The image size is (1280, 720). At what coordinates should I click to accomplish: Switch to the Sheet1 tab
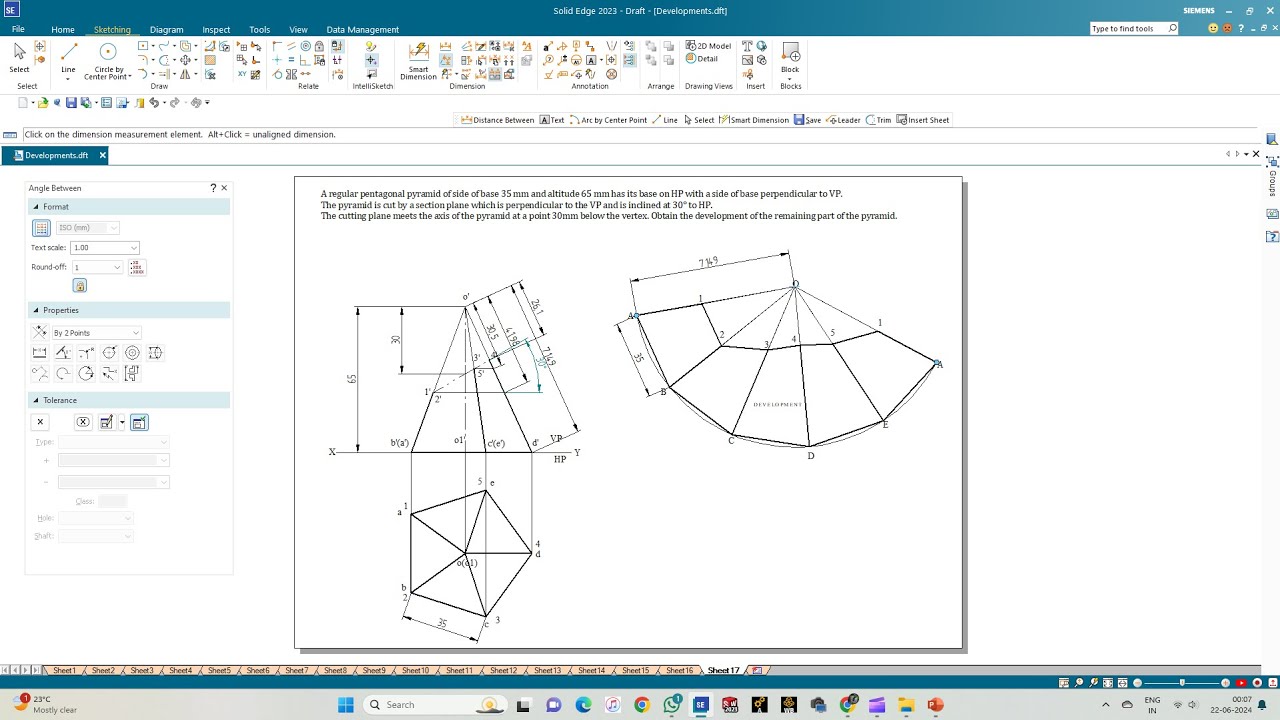point(64,670)
